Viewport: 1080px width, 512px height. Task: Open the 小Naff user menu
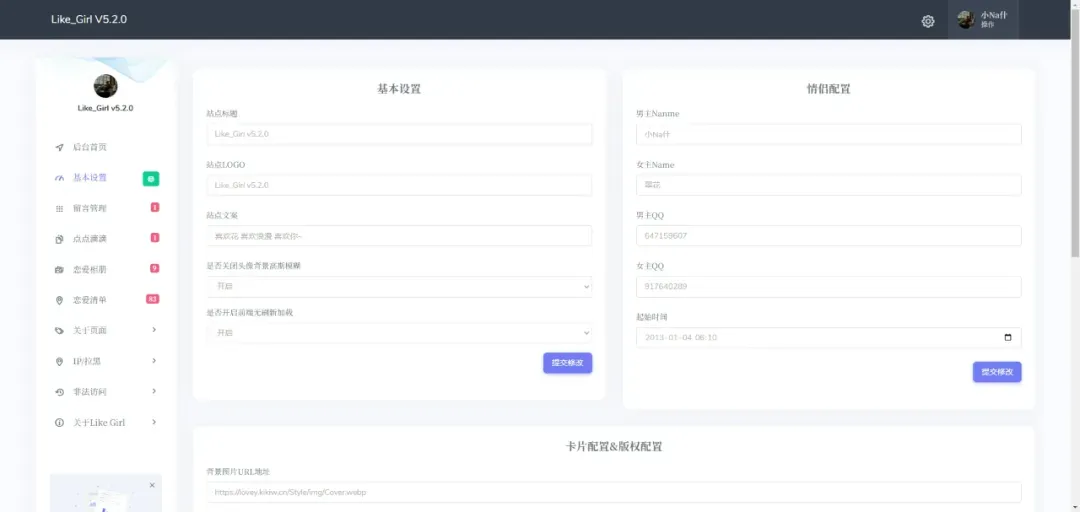click(983, 20)
